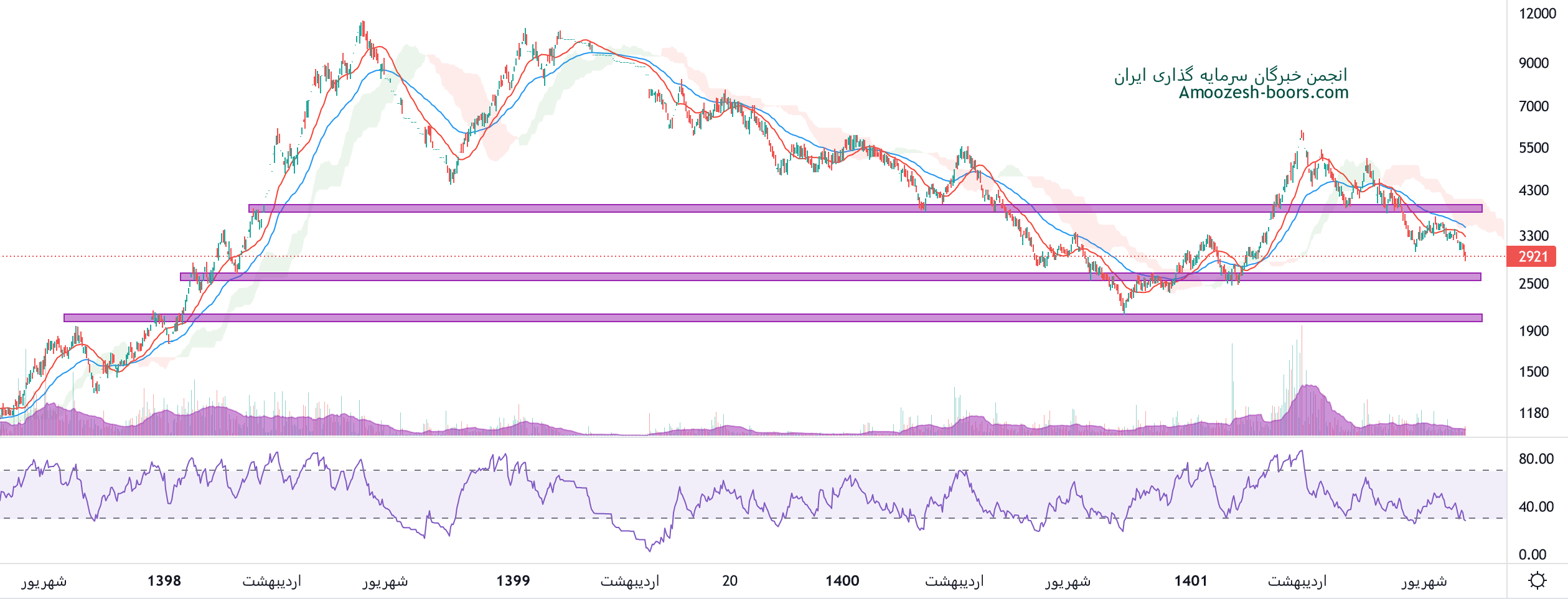Viewport: 1568px width, 599px height.
Task: Open the Amoozesh-boors.com watermark link
Action: (1263, 93)
